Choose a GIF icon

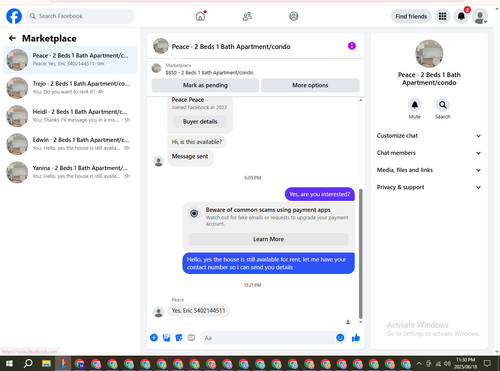pos(191,338)
